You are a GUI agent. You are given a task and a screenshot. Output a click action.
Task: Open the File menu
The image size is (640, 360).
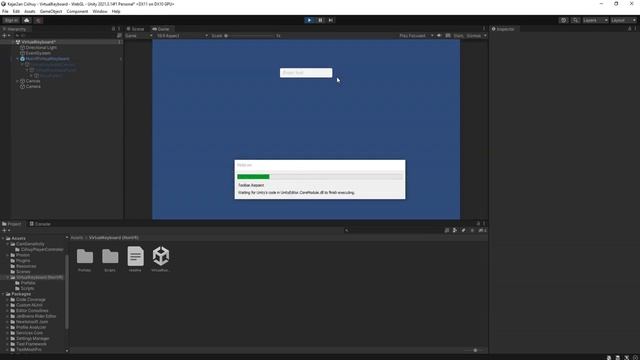(5, 11)
